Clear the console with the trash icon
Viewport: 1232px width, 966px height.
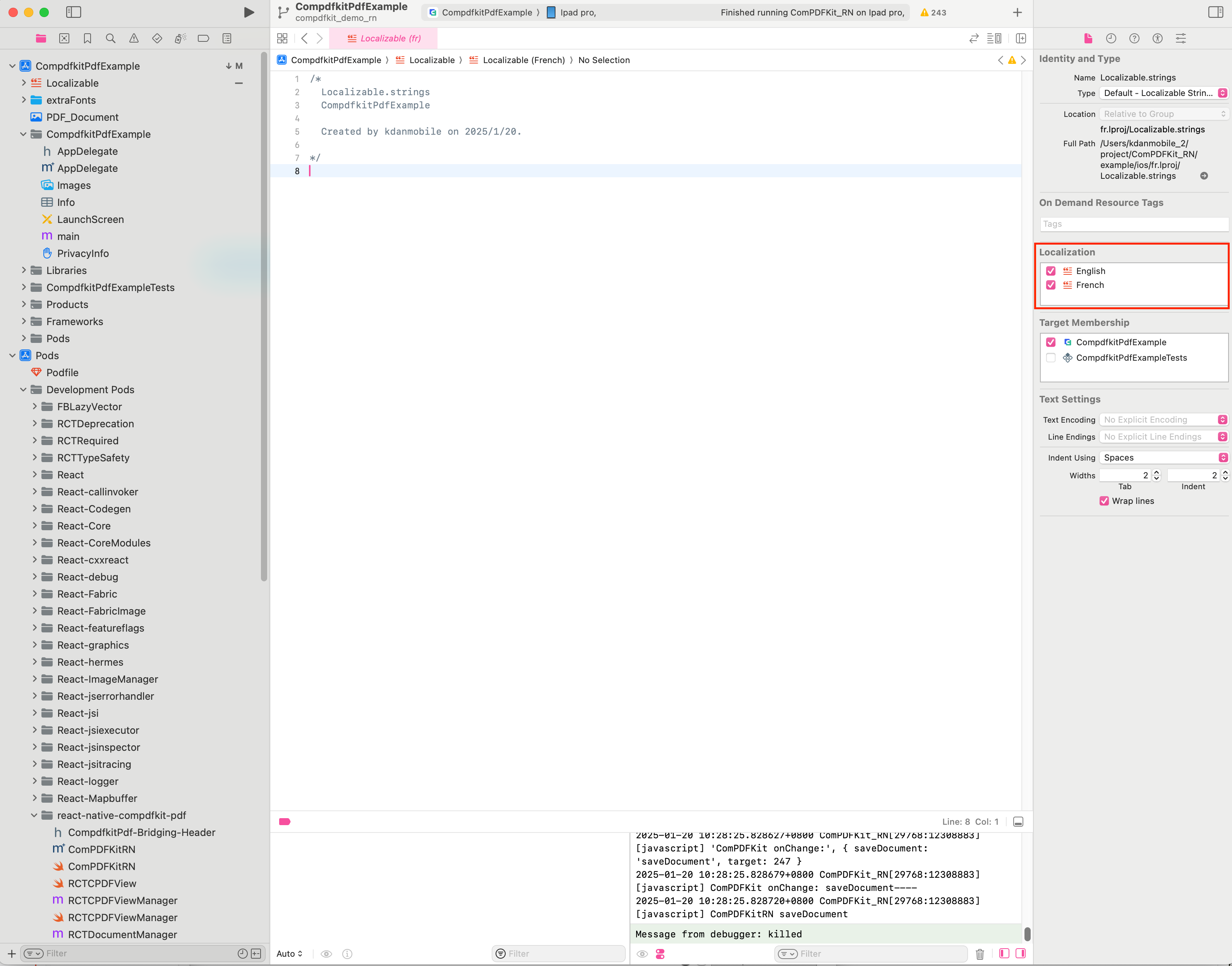980,954
